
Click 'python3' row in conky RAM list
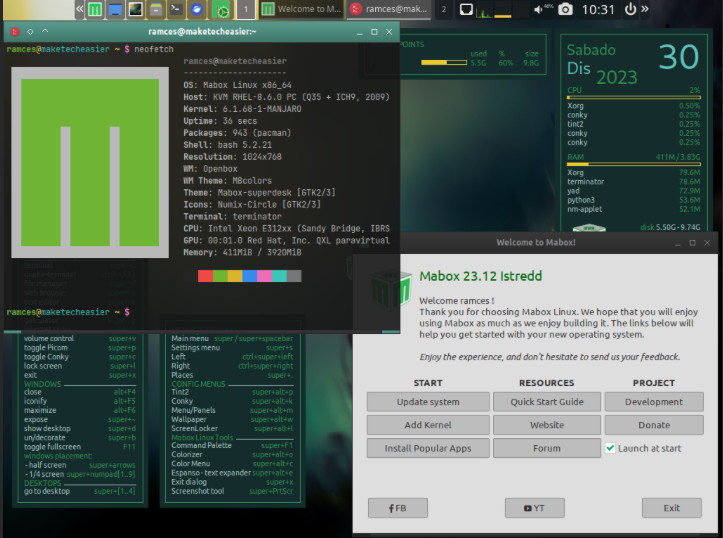coord(634,200)
